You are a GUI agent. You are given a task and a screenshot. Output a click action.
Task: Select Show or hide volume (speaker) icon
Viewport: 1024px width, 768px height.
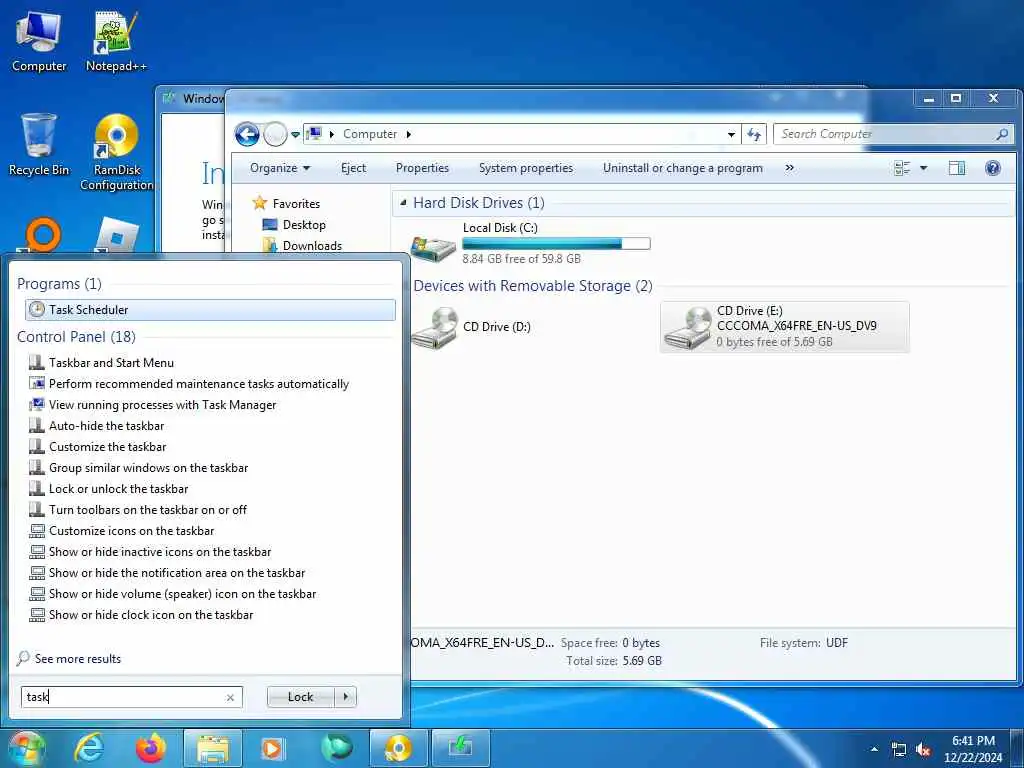pyautogui.click(x=182, y=594)
